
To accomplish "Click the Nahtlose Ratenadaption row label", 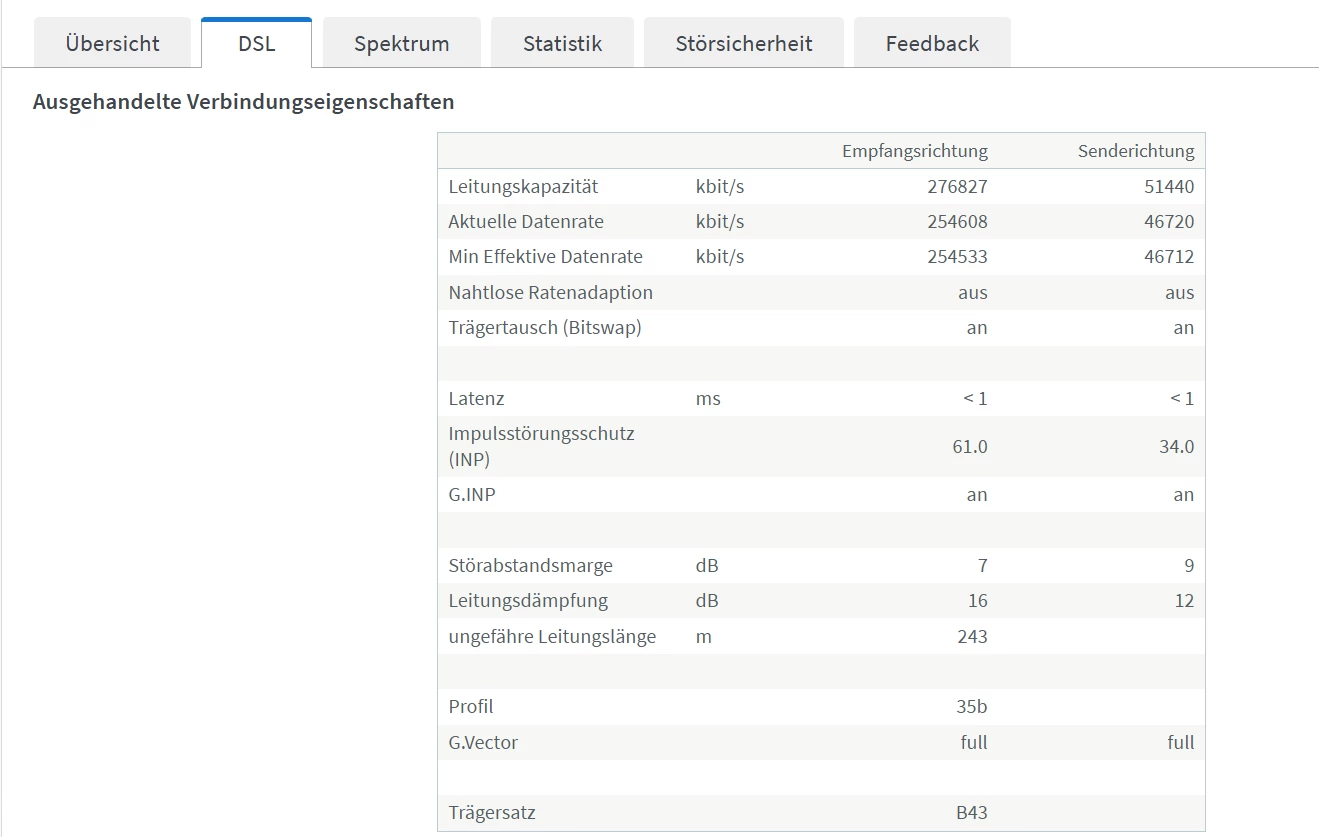I will [550, 293].
